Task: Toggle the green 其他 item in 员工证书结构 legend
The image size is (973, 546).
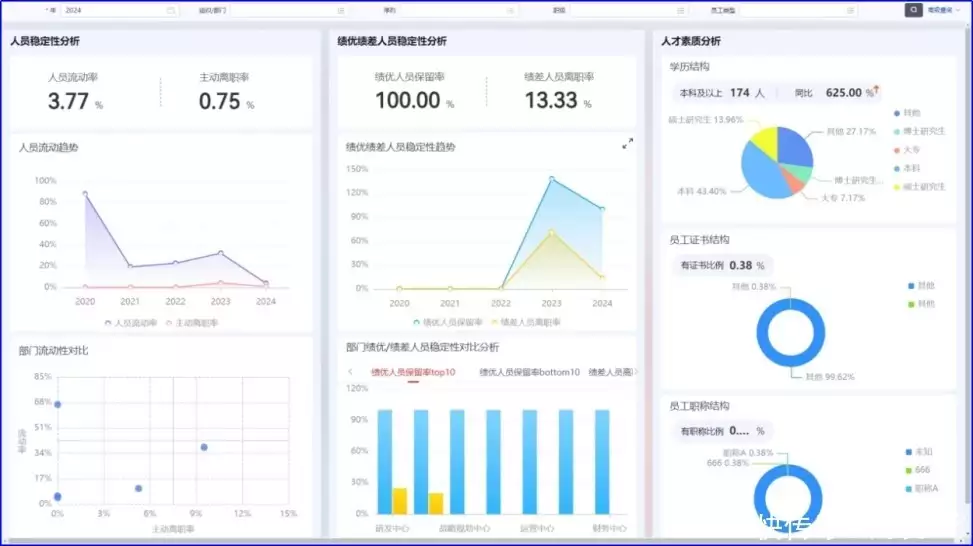Action: (x=921, y=304)
